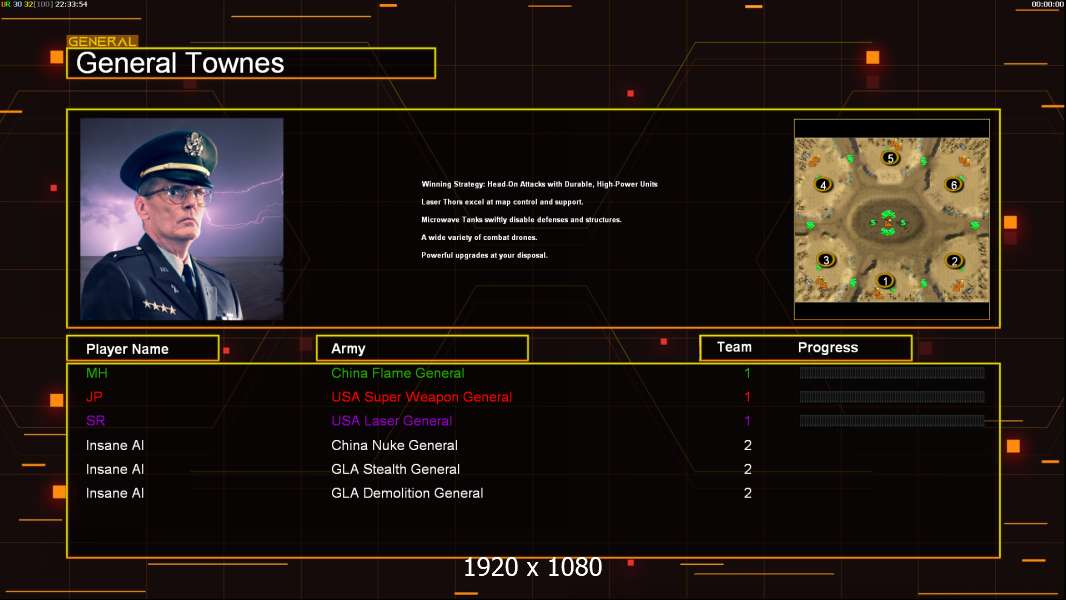
Task: Click SR's loading progress bar
Action: [892, 421]
